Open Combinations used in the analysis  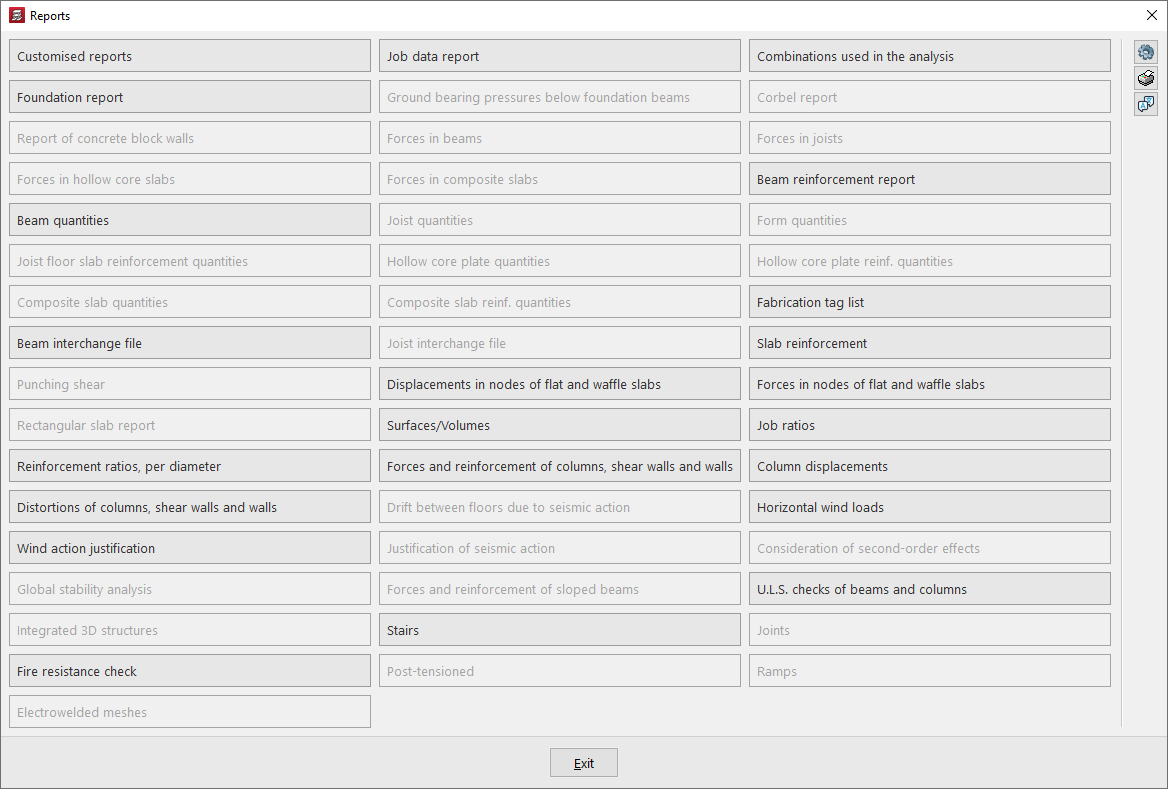coord(930,56)
